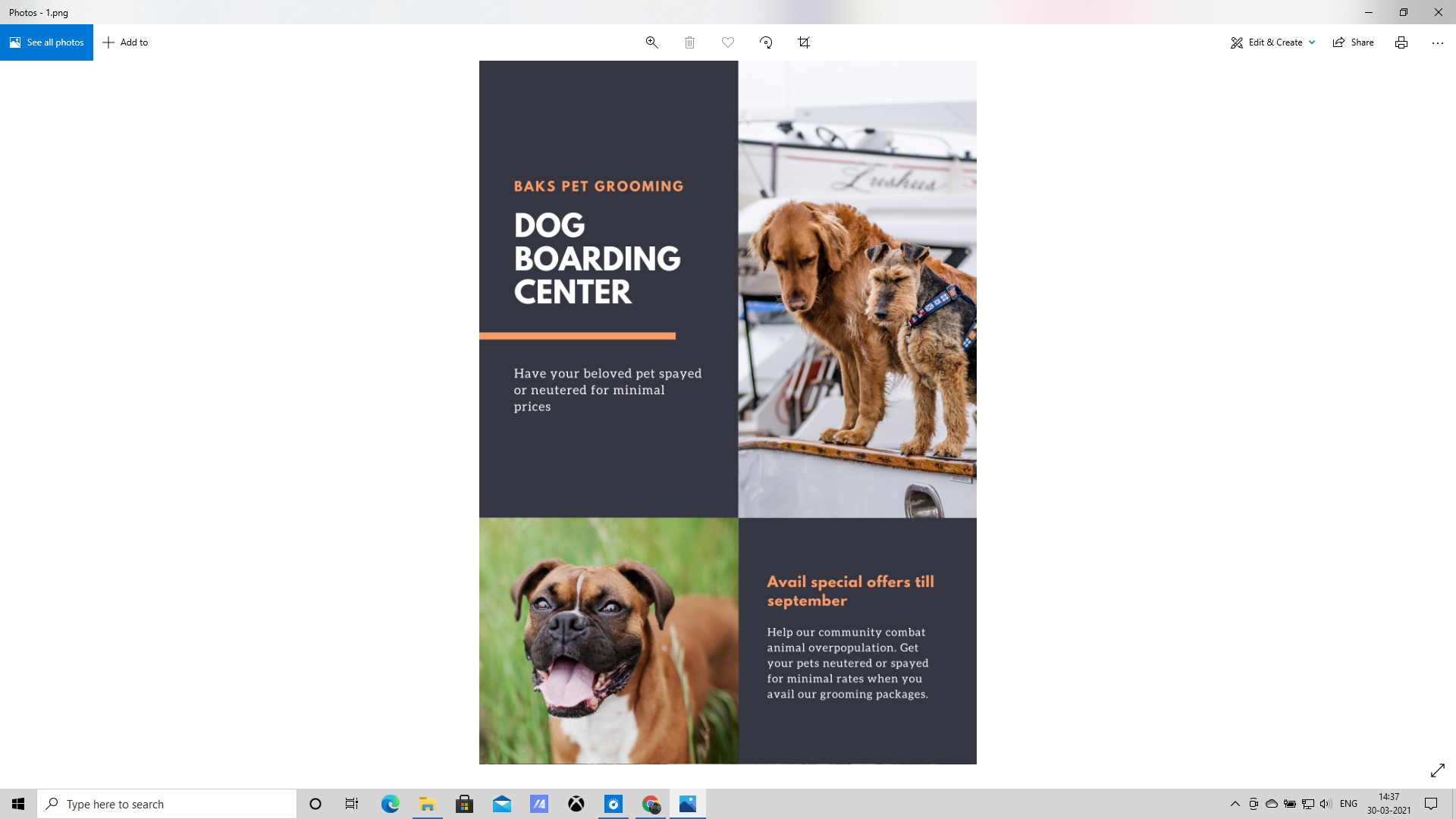This screenshot has width=1456, height=819.
Task: Open the Add to menu
Action: click(126, 42)
